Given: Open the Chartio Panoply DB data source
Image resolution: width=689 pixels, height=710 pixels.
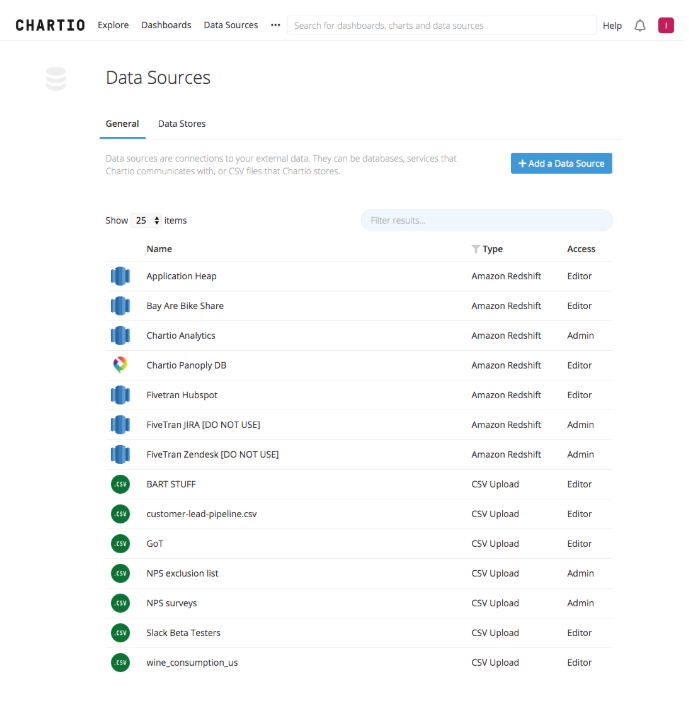Looking at the screenshot, I should tap(187, 365).
